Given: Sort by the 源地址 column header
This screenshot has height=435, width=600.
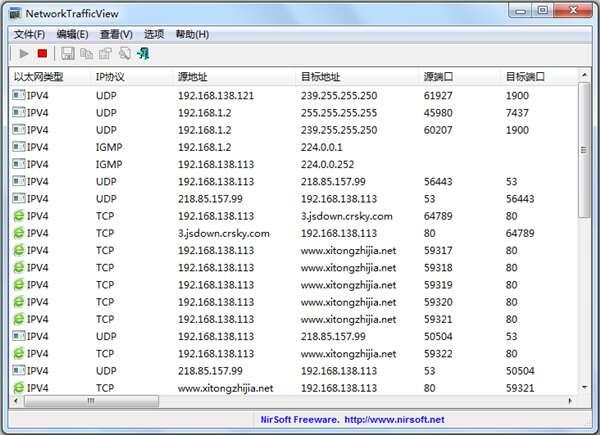Looking at the screenshot, I should [194, 76].
